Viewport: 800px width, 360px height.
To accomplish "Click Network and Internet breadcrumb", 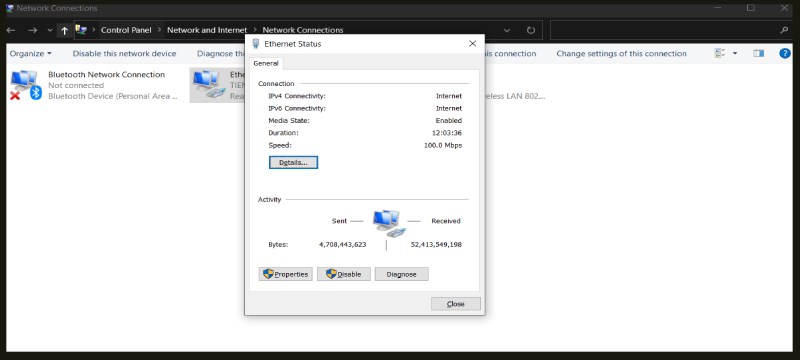I will click(x=207, y=30).
